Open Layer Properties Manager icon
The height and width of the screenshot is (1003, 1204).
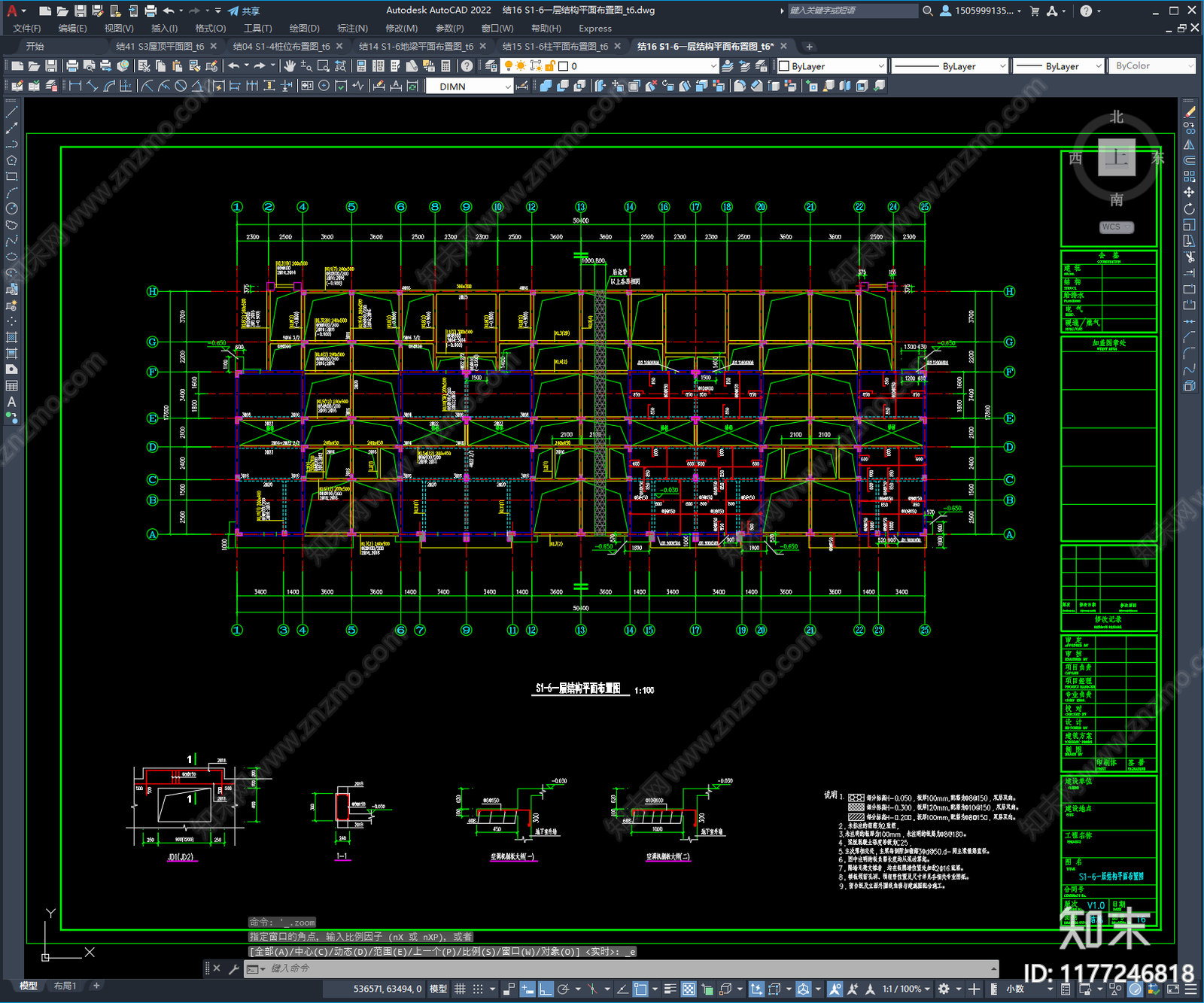point(491,66)
